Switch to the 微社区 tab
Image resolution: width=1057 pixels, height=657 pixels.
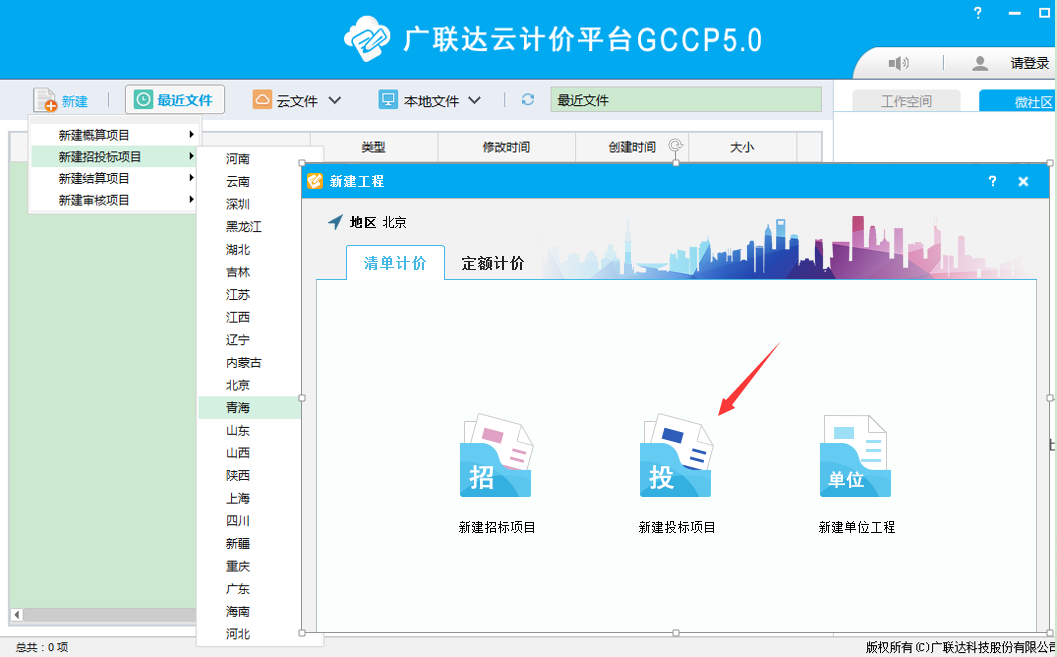coord(1018,101)
